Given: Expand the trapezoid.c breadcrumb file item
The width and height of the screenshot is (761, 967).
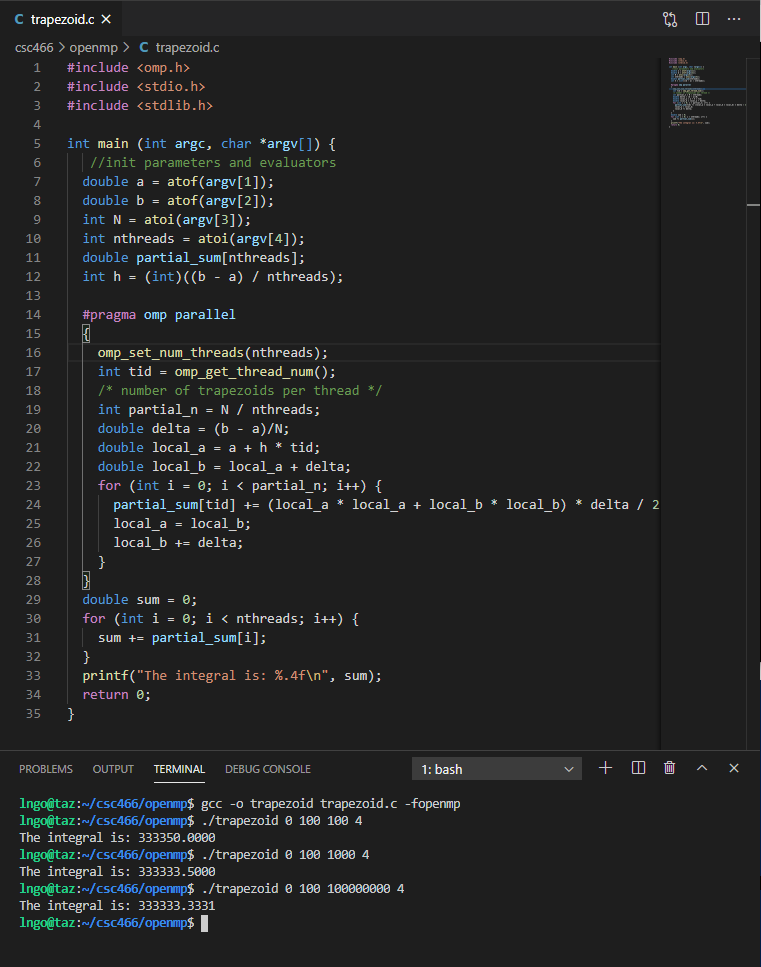Looking at the screenshot, I should point(187,47).
